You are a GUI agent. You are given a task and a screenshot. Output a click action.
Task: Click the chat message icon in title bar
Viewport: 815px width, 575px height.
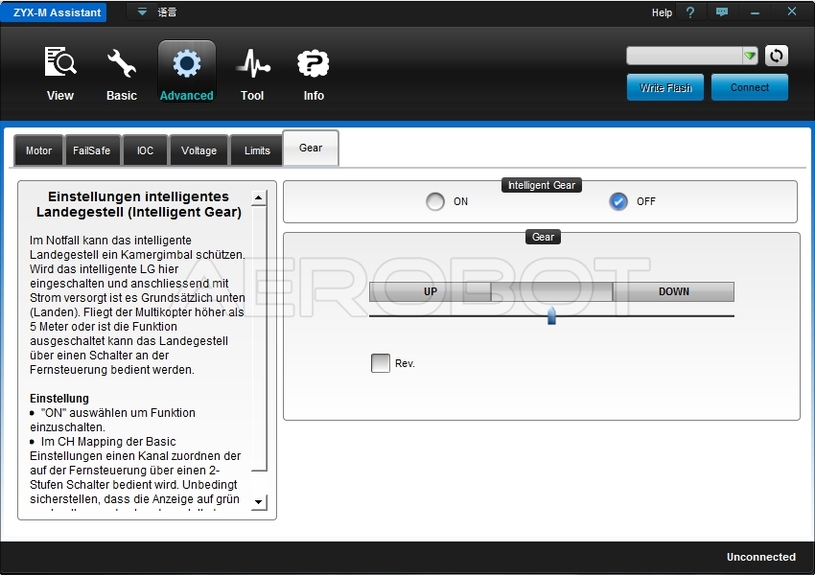point(722,12)
